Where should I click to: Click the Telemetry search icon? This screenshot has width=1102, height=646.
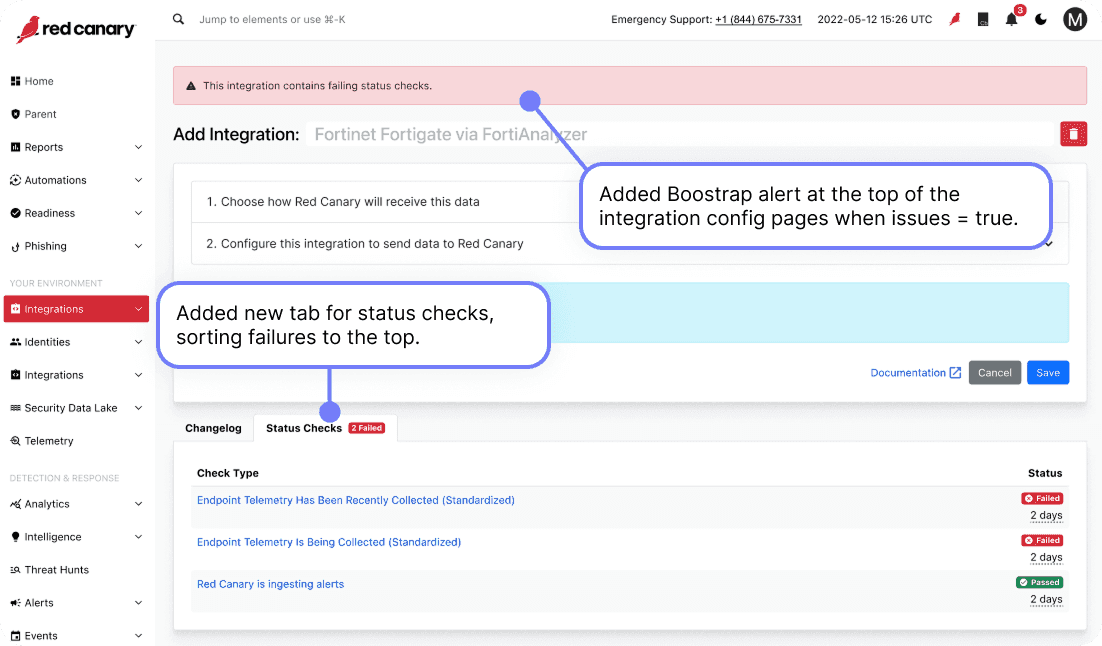tap(15, 441)
